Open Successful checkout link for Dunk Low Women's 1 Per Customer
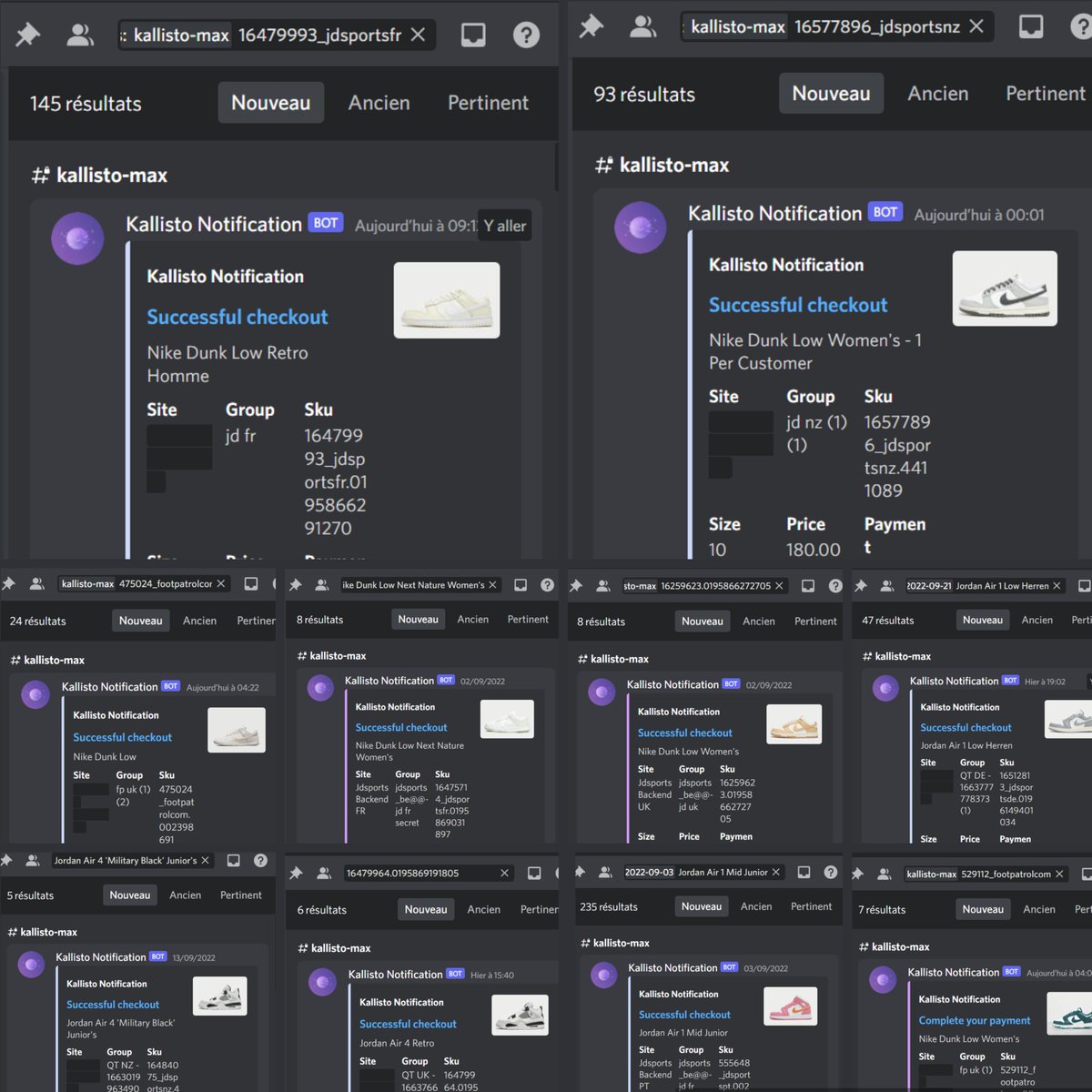Screen dimensions: 1092x1092 (798, 305)
